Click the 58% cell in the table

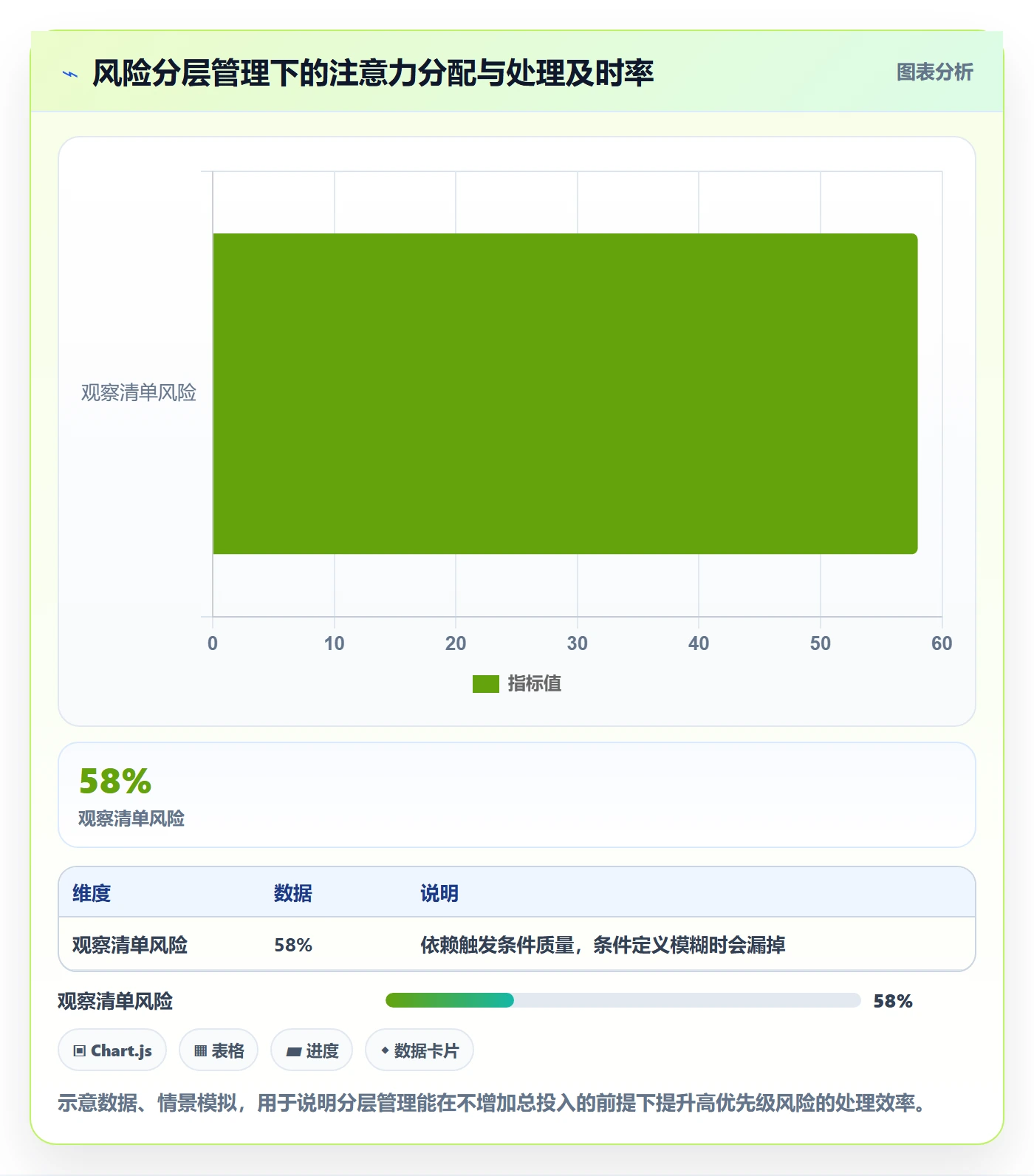(x=293, y=945)
